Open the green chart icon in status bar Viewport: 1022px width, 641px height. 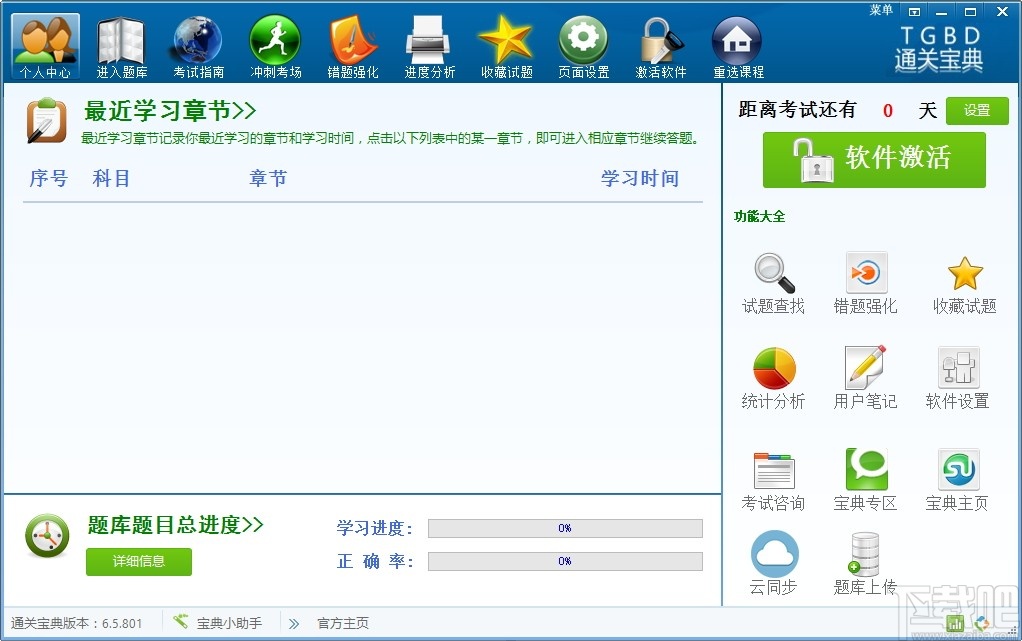pos(955,623)
